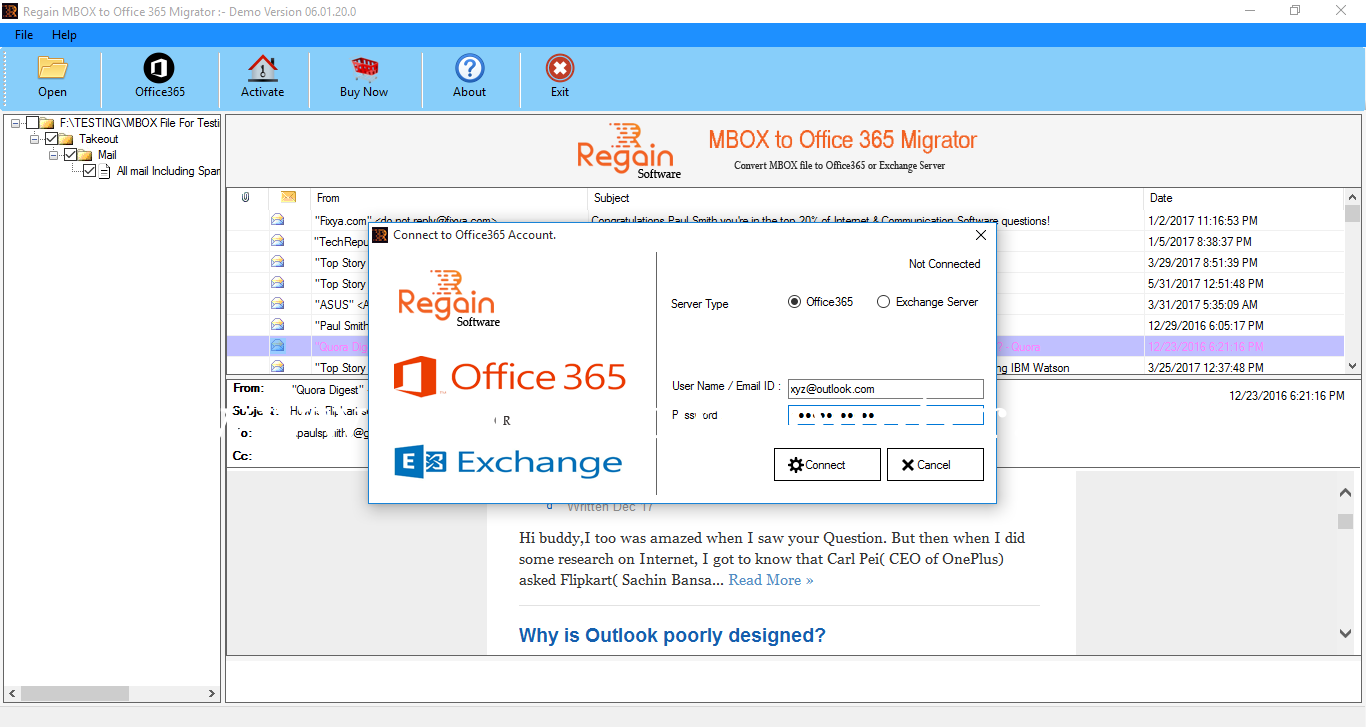Select the email dated 3/29/2017 8:51:39 PM

pos(1203,262)
